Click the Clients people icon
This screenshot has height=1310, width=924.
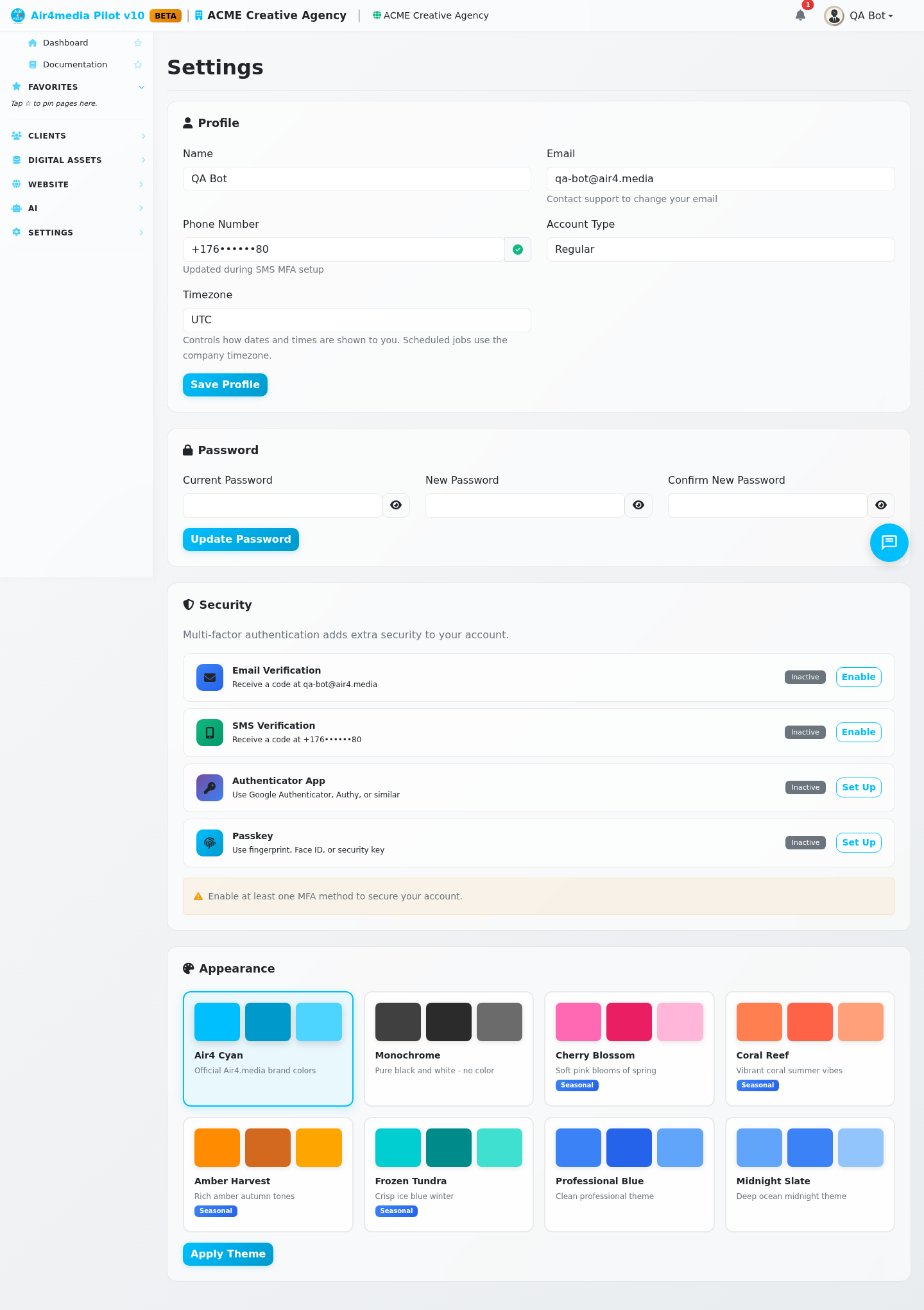pos(17,135)
